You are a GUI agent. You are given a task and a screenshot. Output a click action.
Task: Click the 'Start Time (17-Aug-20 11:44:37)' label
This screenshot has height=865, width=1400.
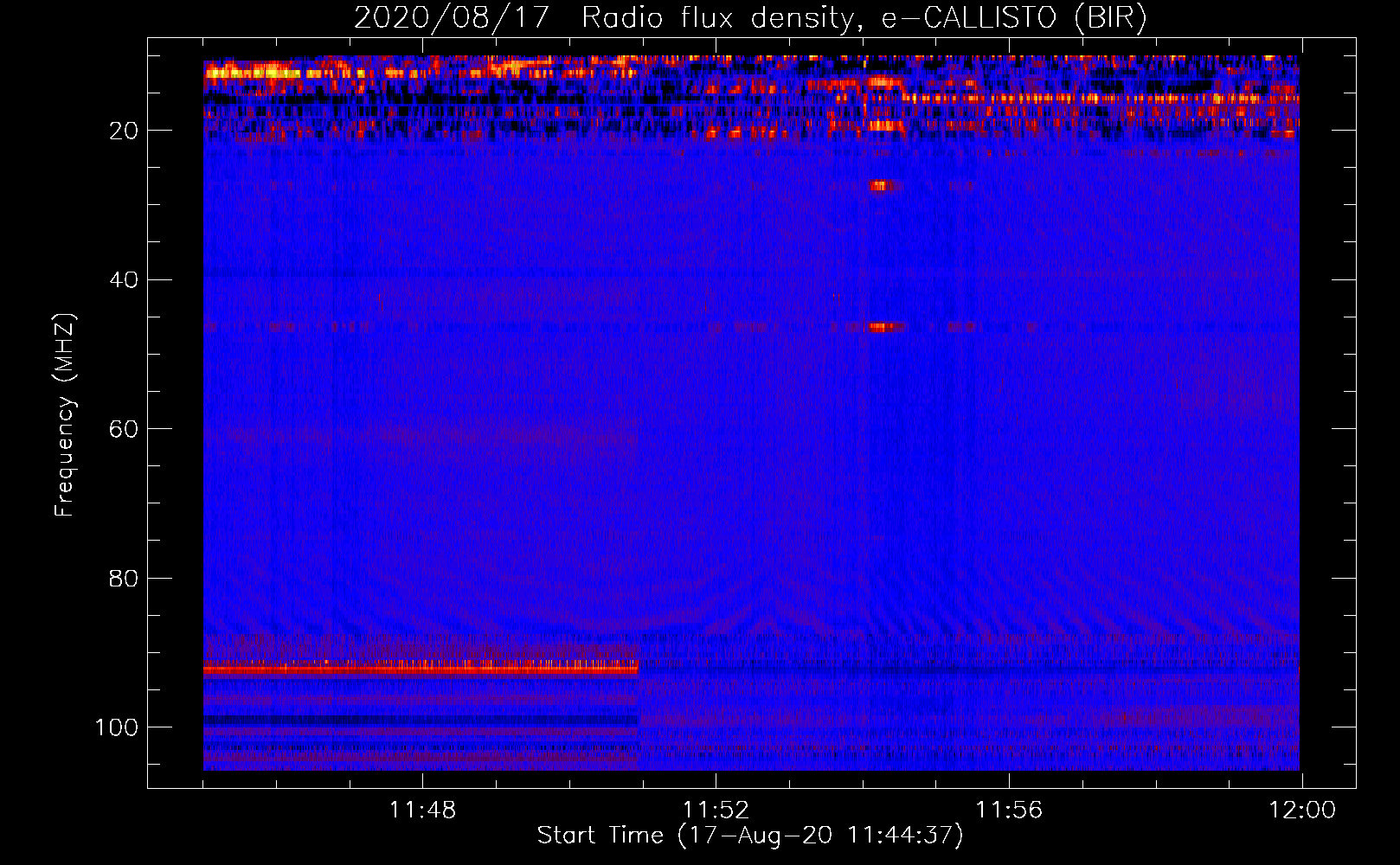750,836
